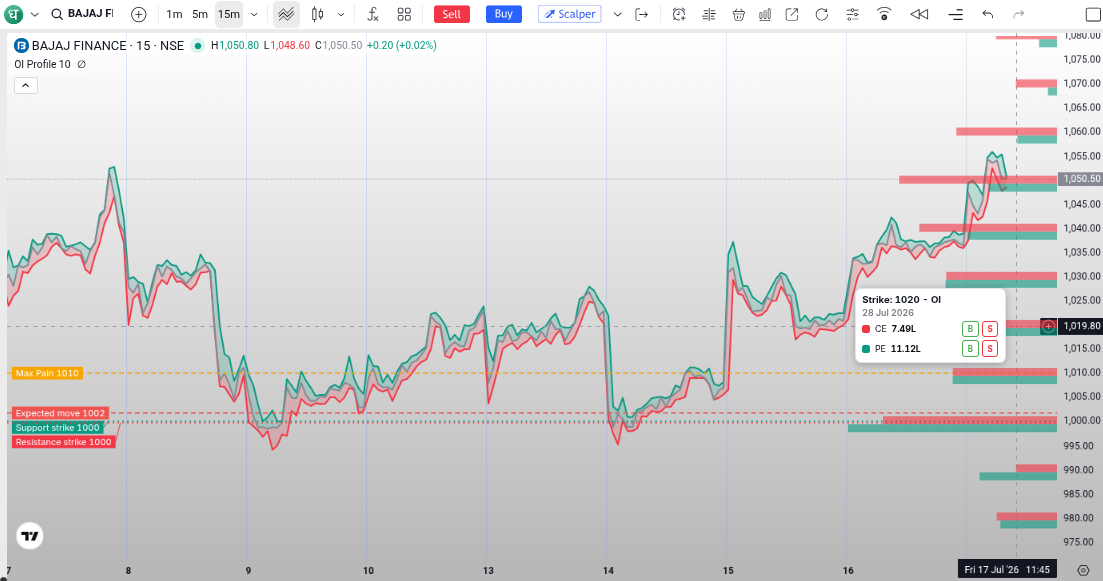Switch to the 5m timeframe

tap(200, 14)
